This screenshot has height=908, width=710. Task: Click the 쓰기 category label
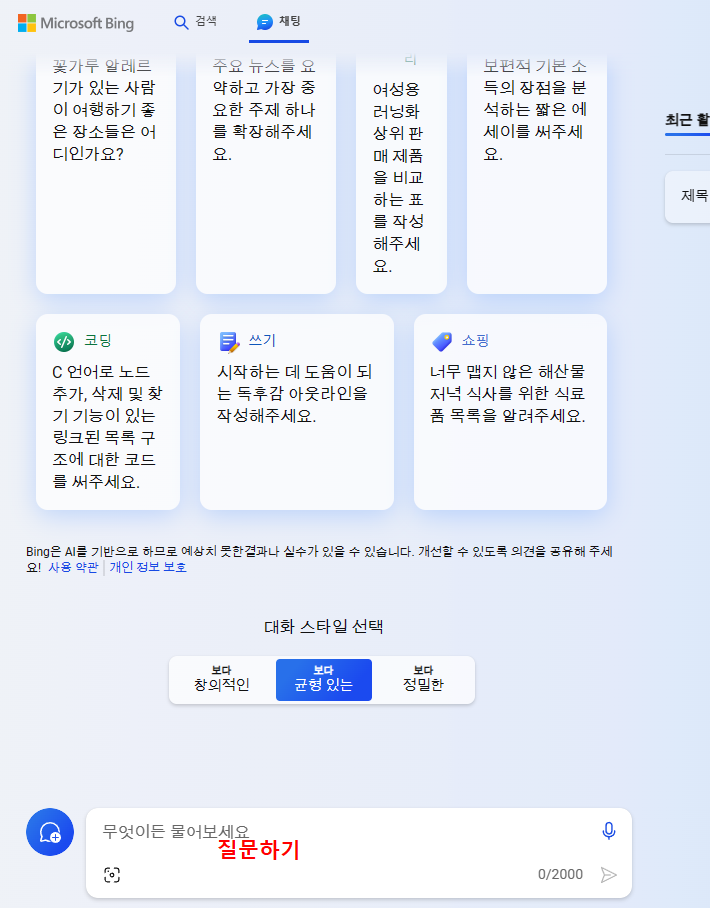pos(262,340)
